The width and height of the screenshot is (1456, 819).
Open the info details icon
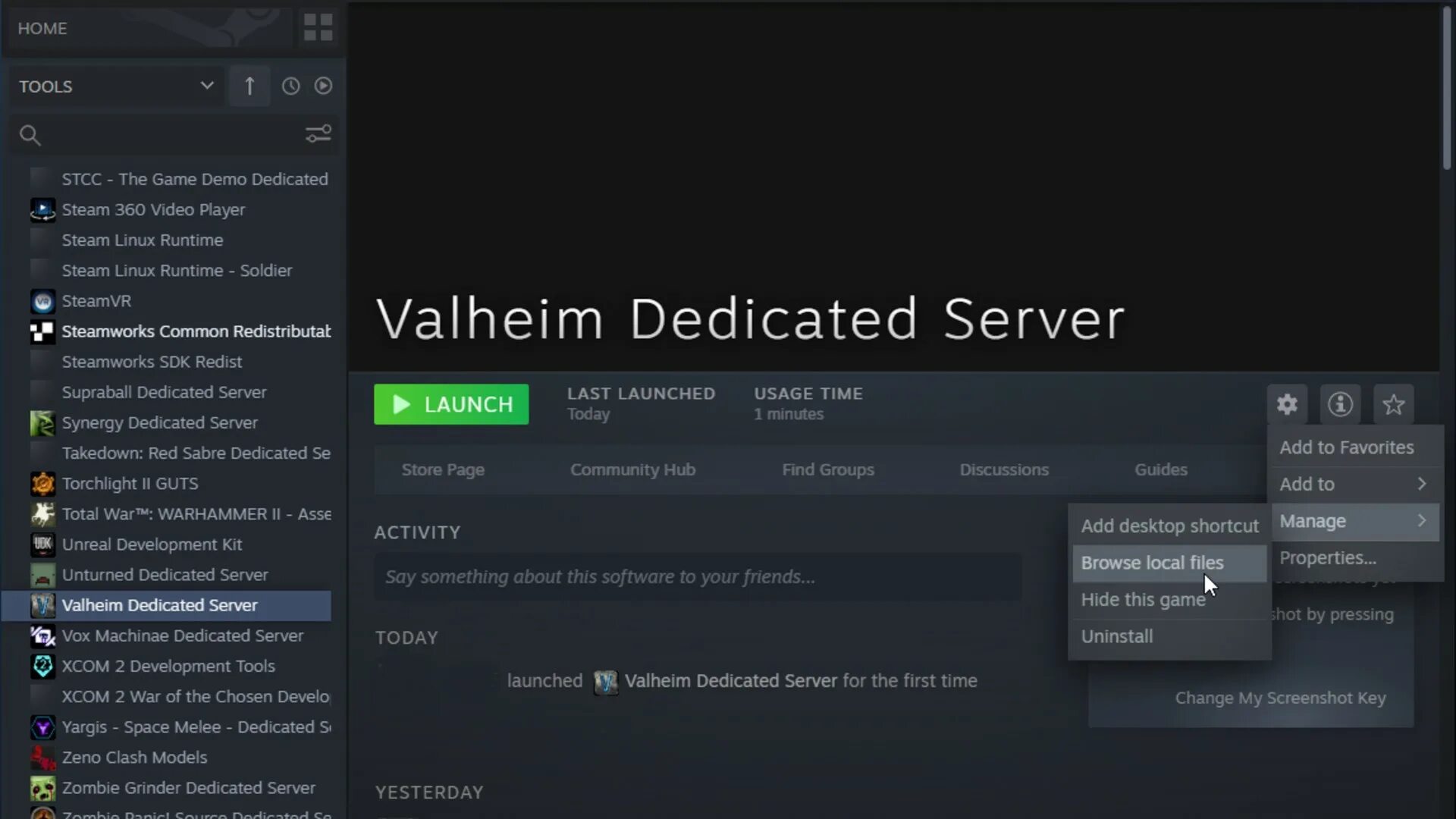coord(1340,404)
